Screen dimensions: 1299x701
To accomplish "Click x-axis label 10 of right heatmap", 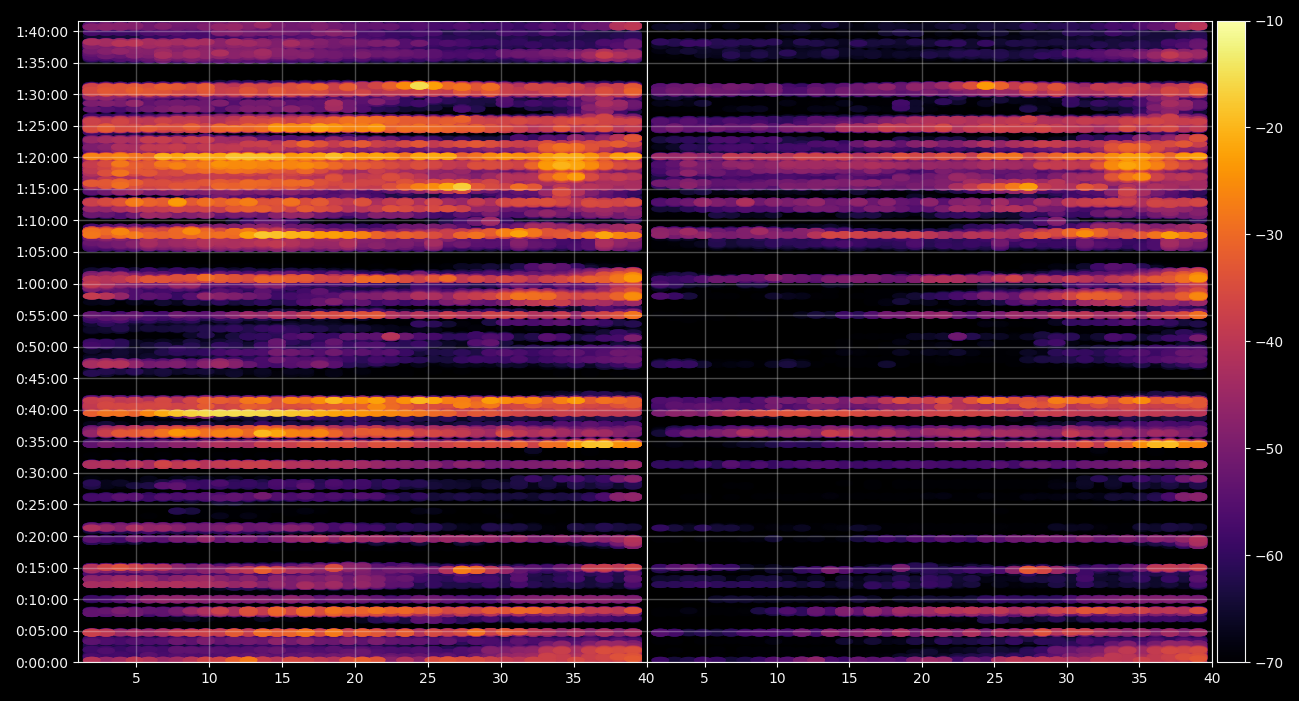I will tap(777, 678).
